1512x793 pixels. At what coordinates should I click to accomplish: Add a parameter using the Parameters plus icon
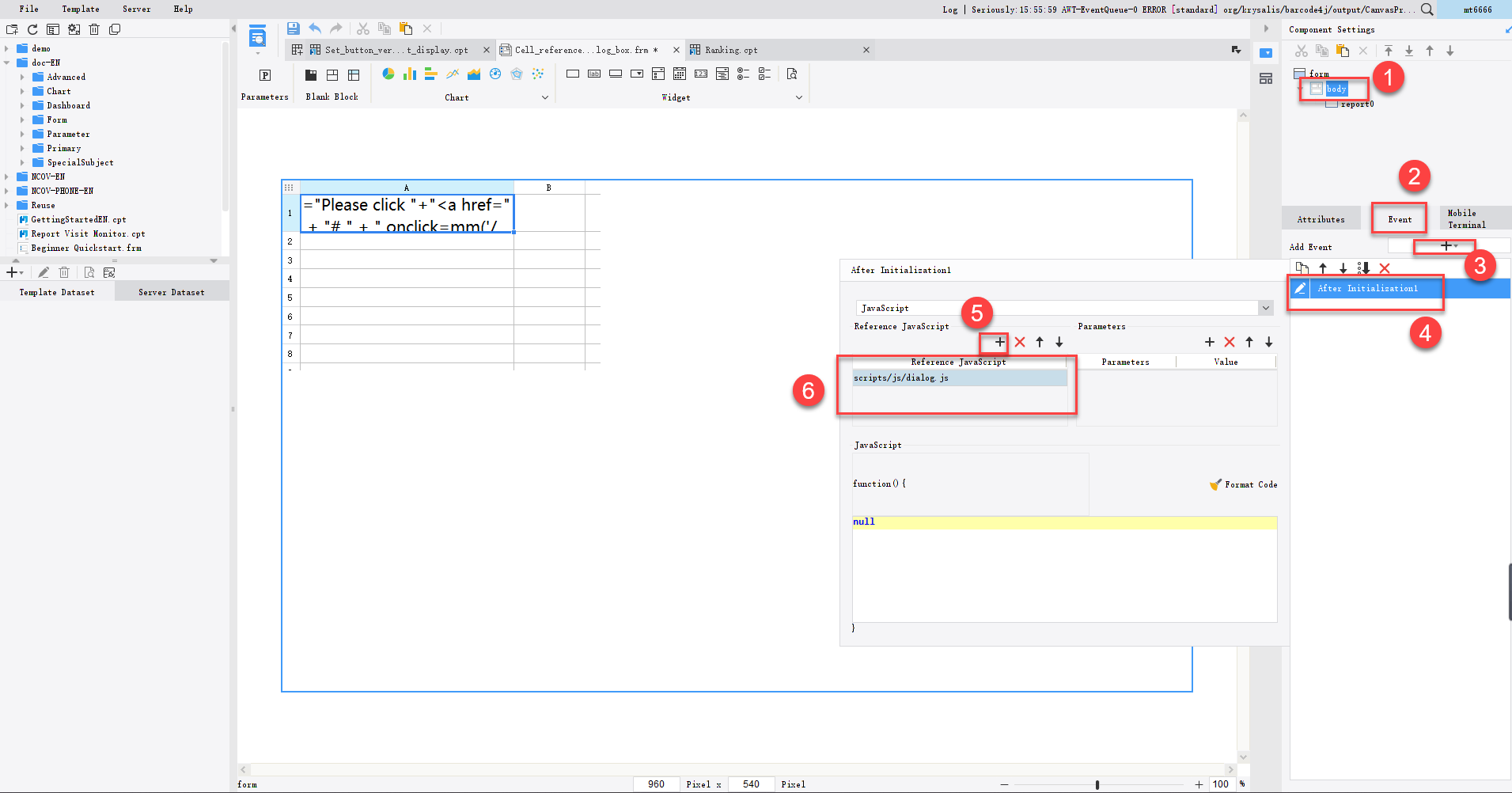(1210, 342)
